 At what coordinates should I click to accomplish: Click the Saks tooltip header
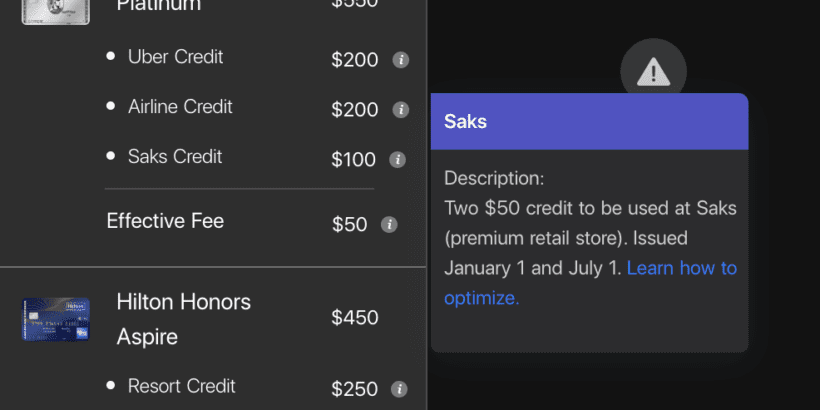click(x=589, y=121)
